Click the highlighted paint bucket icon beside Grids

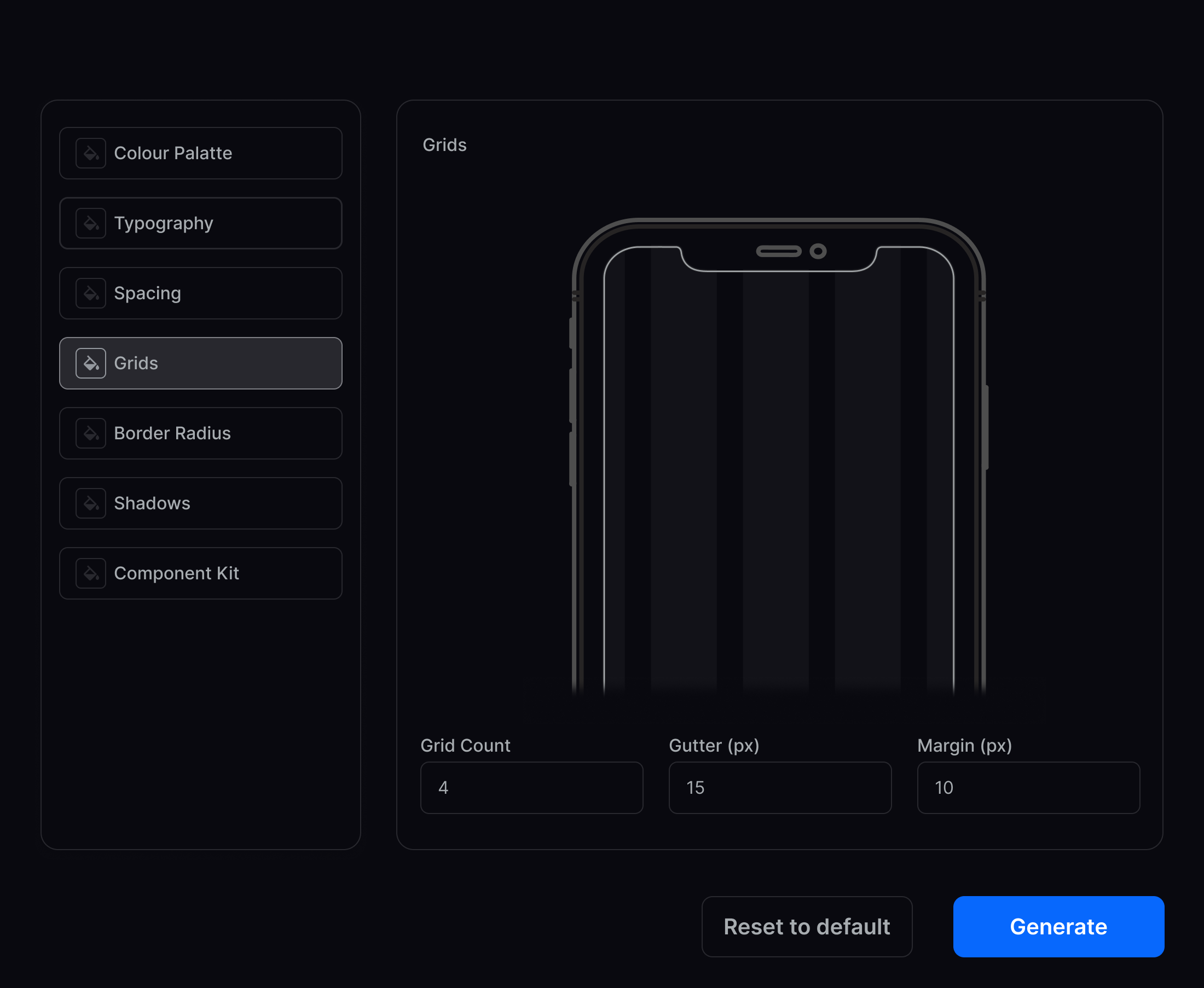[90, 363]
